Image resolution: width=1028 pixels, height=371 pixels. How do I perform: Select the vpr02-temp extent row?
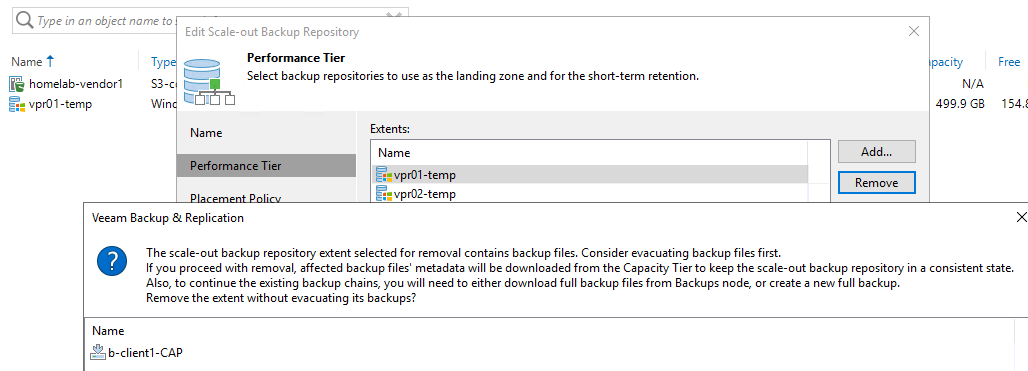[x=589, y=194]
